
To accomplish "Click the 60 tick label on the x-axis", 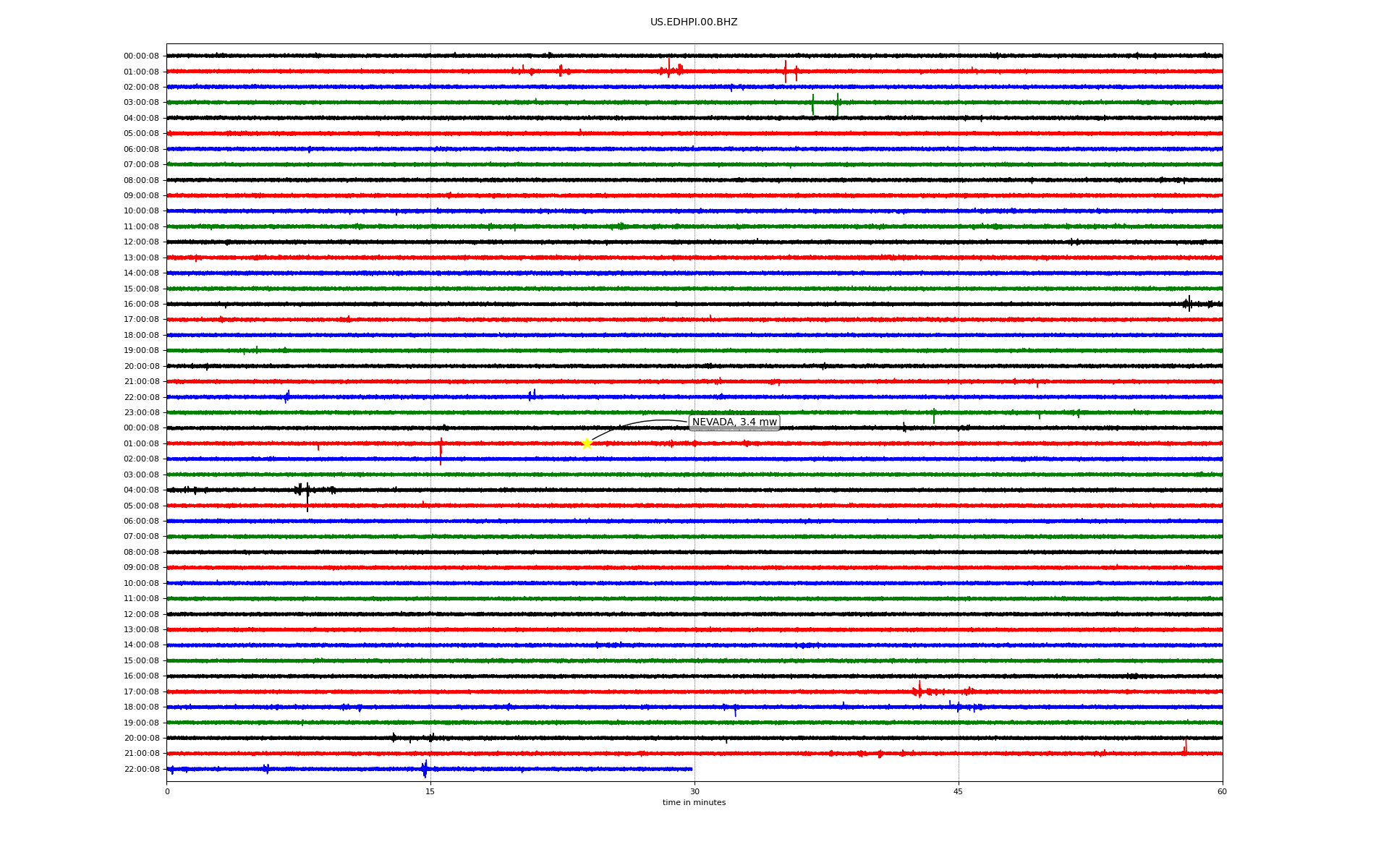I will (1222, 791).
